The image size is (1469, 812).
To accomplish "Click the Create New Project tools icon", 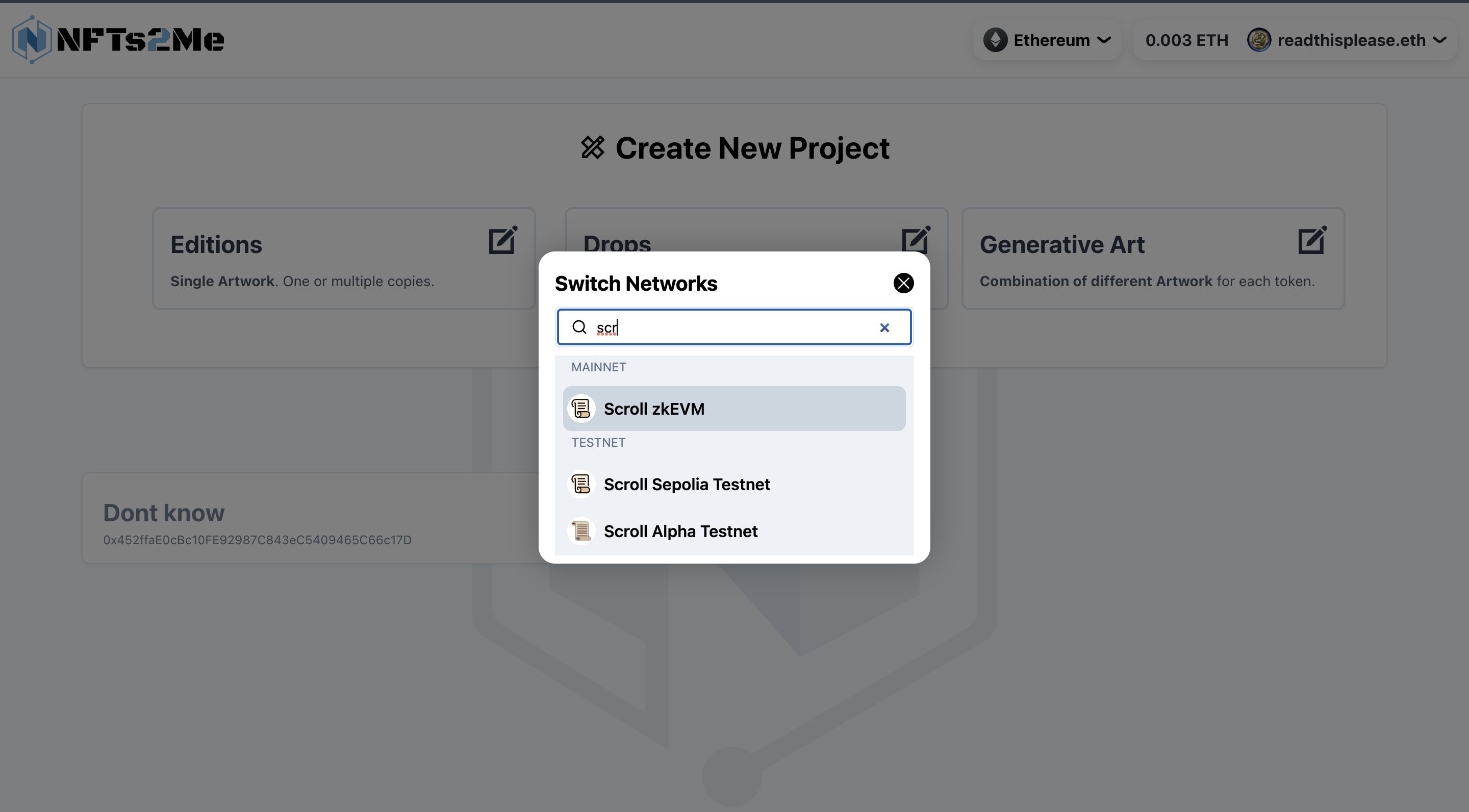I will pyautogui.click(x=593, y=148).
